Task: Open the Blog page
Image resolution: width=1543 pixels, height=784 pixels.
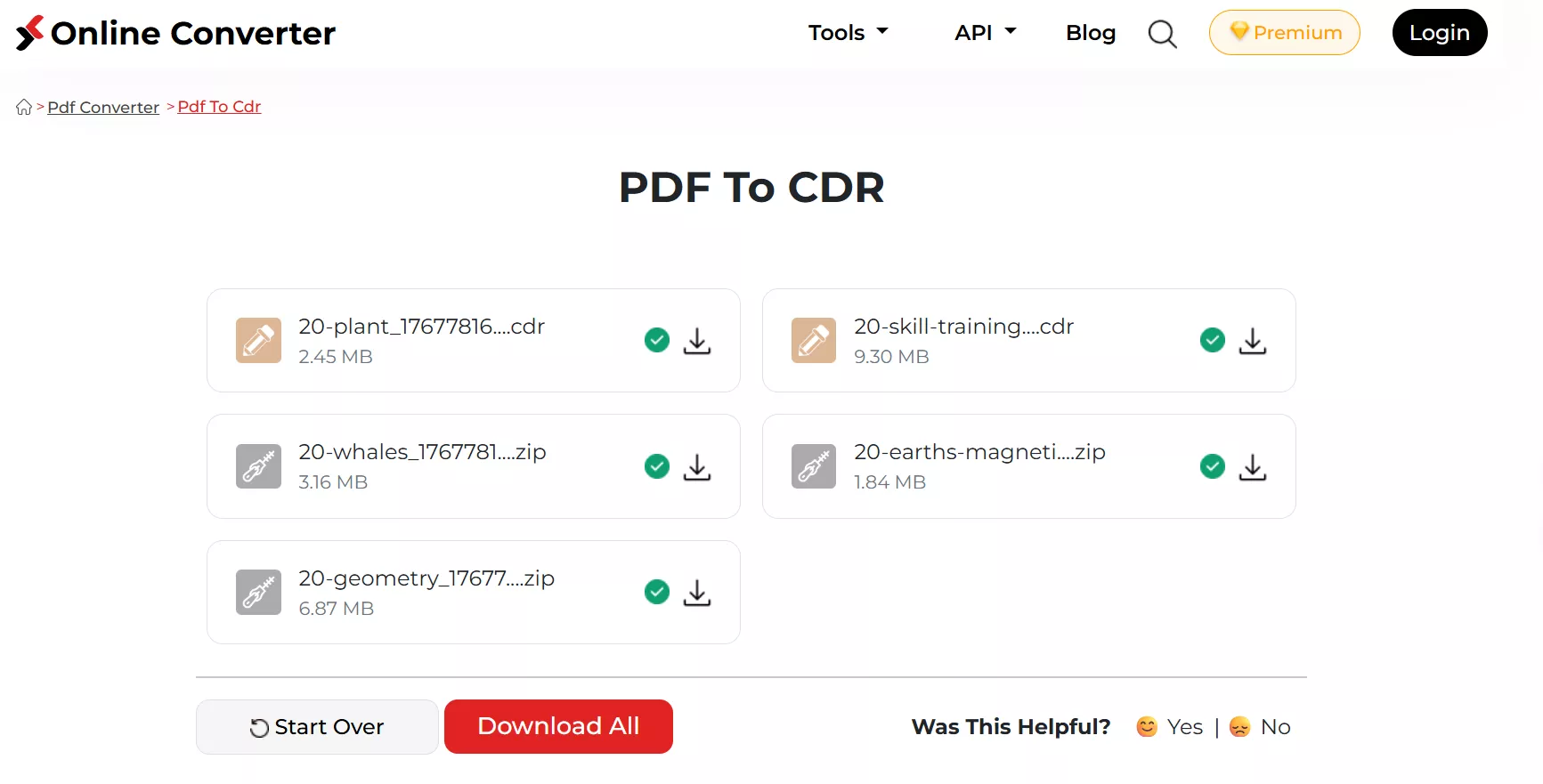Action: (1090, 33)
